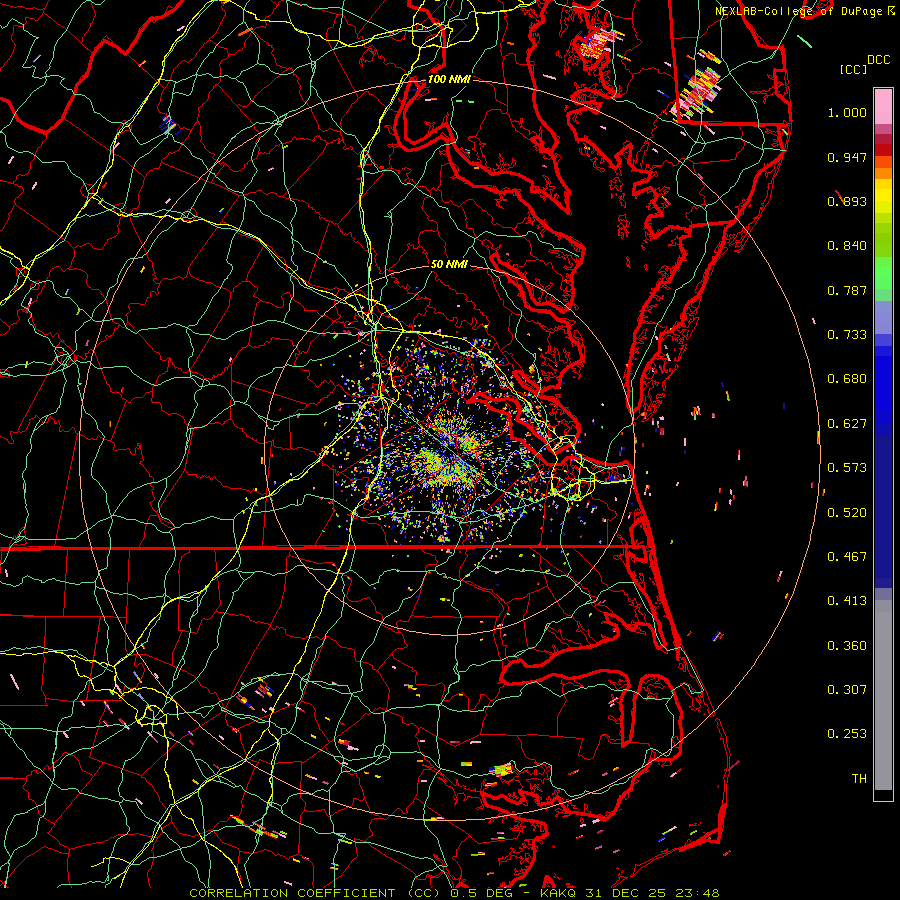
Task: Click the TH threshold label on the scale
Action: pos(859,779)
